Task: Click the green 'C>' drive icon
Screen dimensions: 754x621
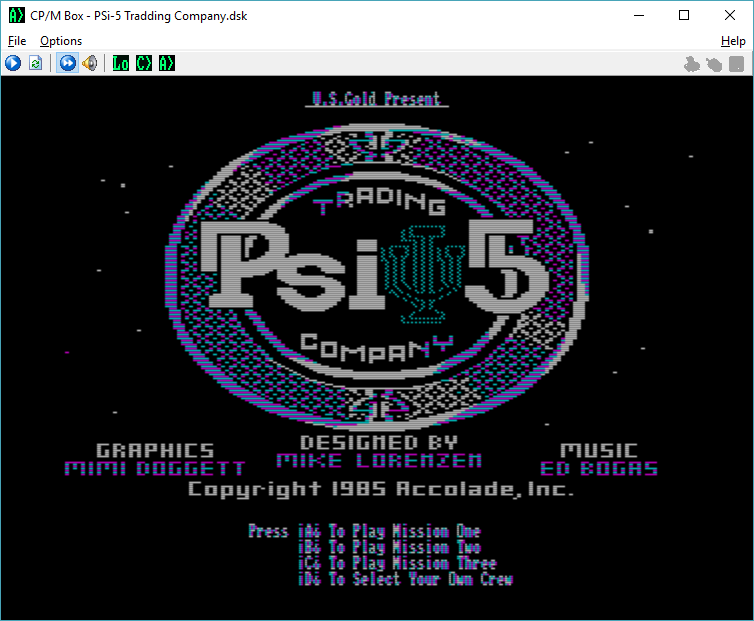Action: (x=144, y=63)
